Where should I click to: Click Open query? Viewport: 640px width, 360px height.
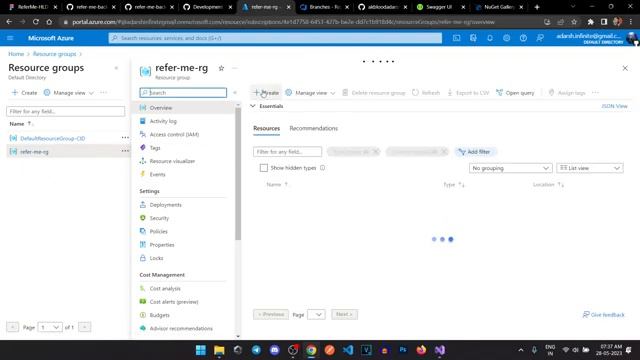click(x=515, y=93)
